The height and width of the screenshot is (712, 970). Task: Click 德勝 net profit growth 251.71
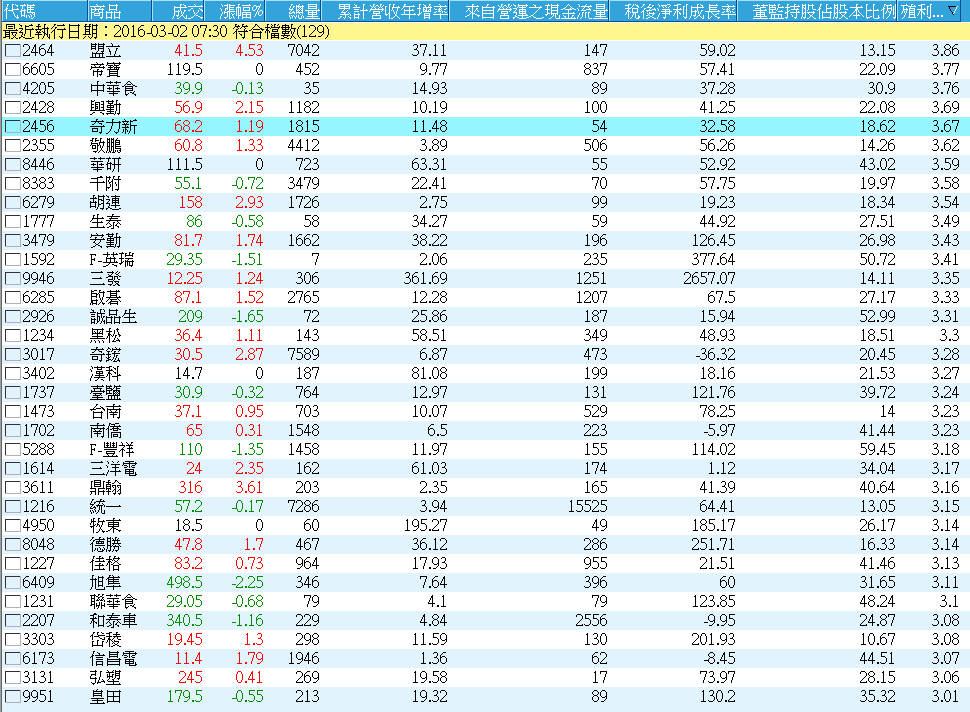(713, 545)
